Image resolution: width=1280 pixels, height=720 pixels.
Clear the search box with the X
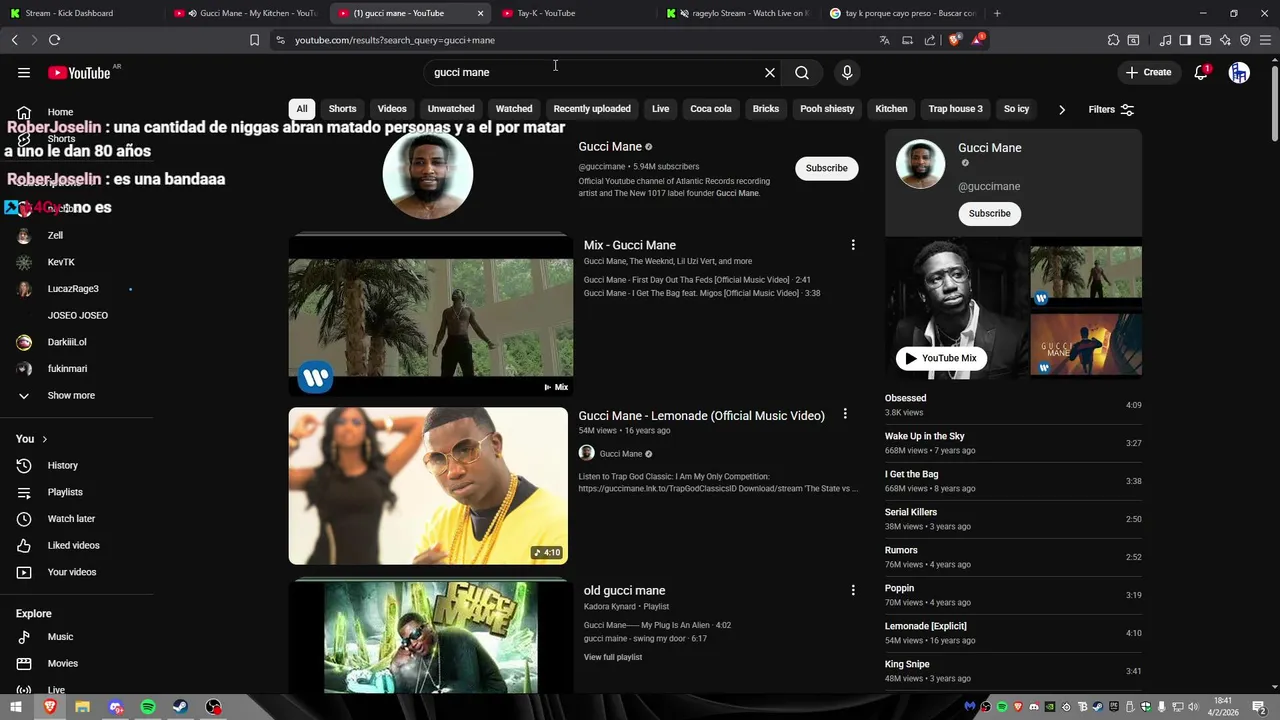(x=770, y=72)
